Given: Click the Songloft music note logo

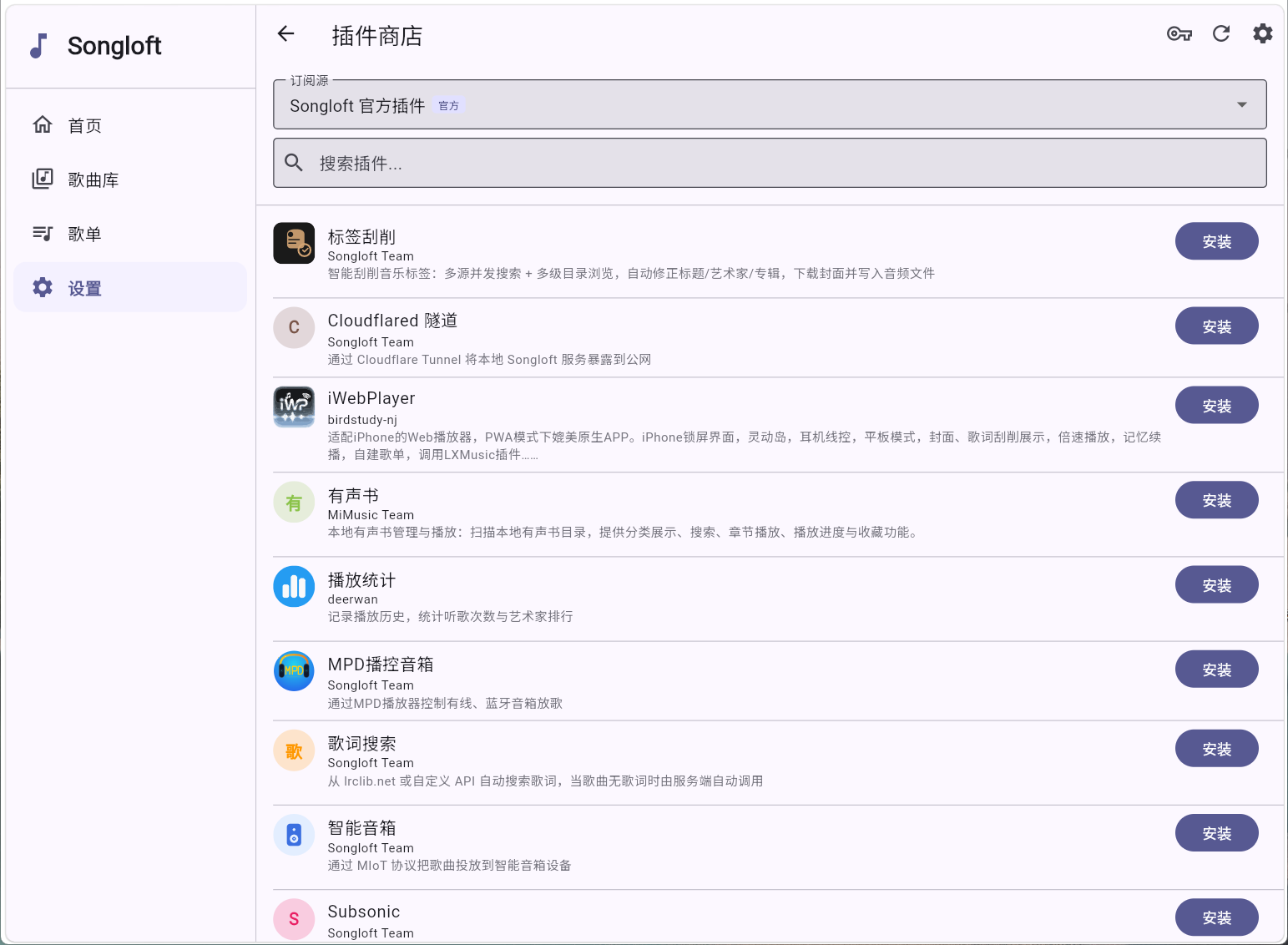Looking at the screenshot, I should pyautogui.click(x=38, y=46).
